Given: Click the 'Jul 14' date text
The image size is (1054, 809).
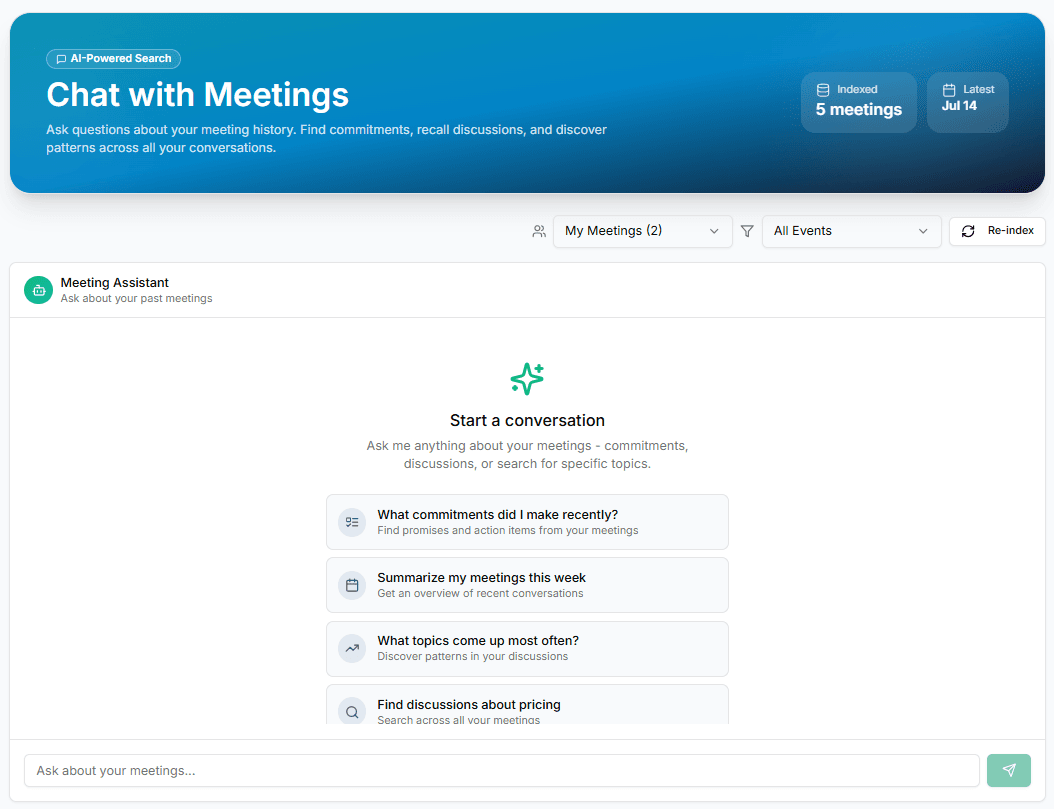Looking at the screenshot, I should 959,105.
